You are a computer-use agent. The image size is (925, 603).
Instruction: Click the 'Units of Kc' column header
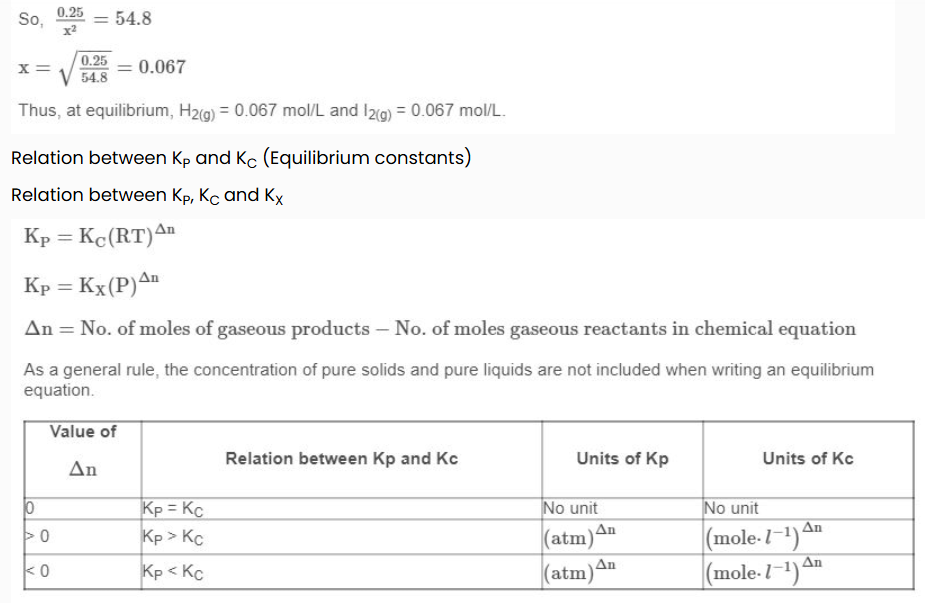pos(808,459)
